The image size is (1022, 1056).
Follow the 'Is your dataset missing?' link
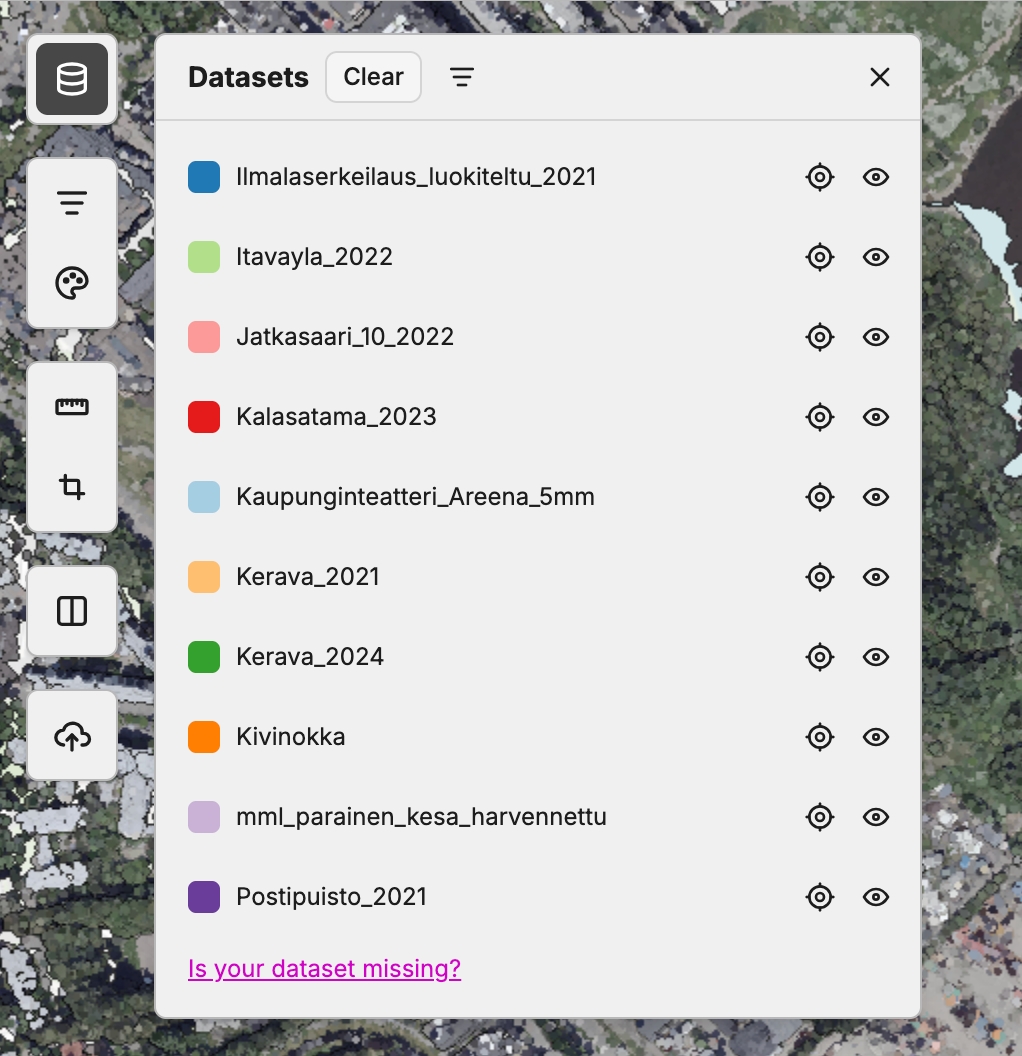coord(324,968)
